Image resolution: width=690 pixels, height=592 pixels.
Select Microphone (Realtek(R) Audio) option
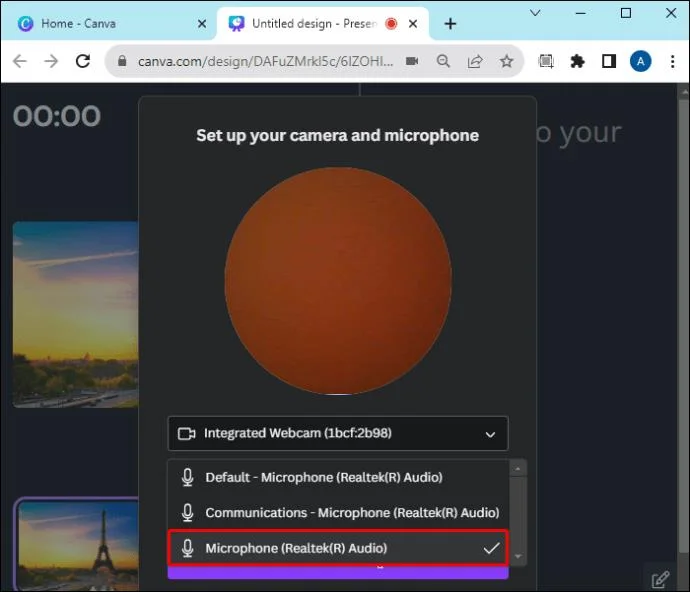338,548
